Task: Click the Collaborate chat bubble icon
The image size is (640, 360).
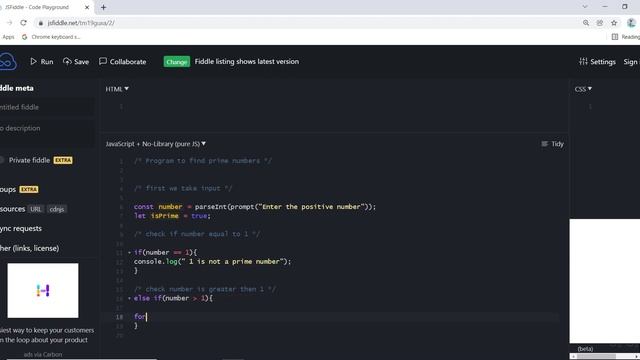Action: point(103,61)
